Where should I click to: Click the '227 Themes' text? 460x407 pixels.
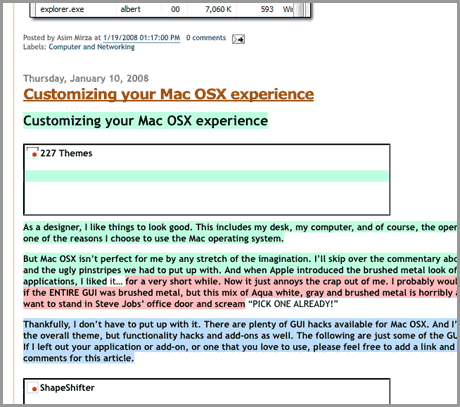66,153
